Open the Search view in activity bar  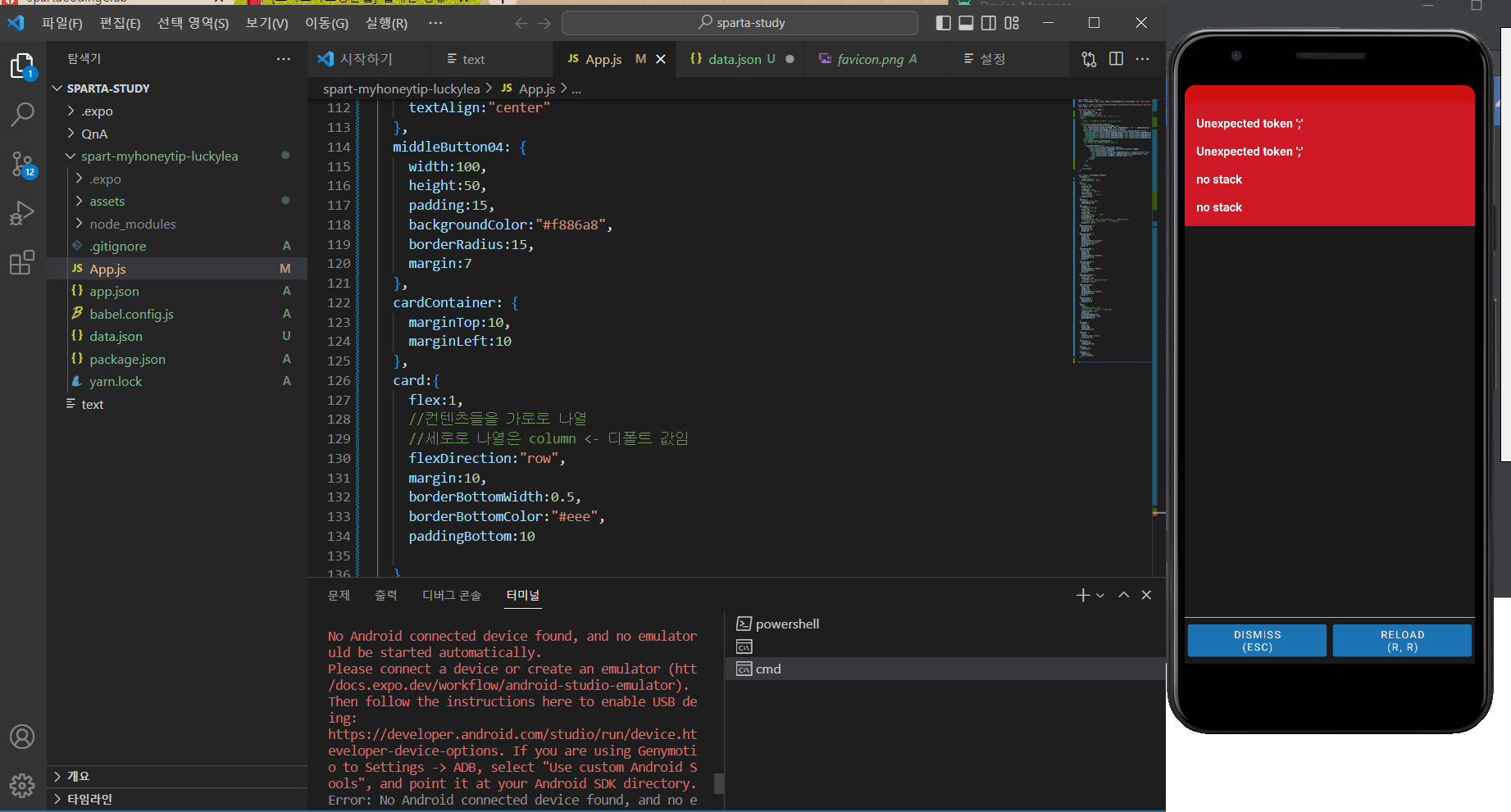[22, 115]
